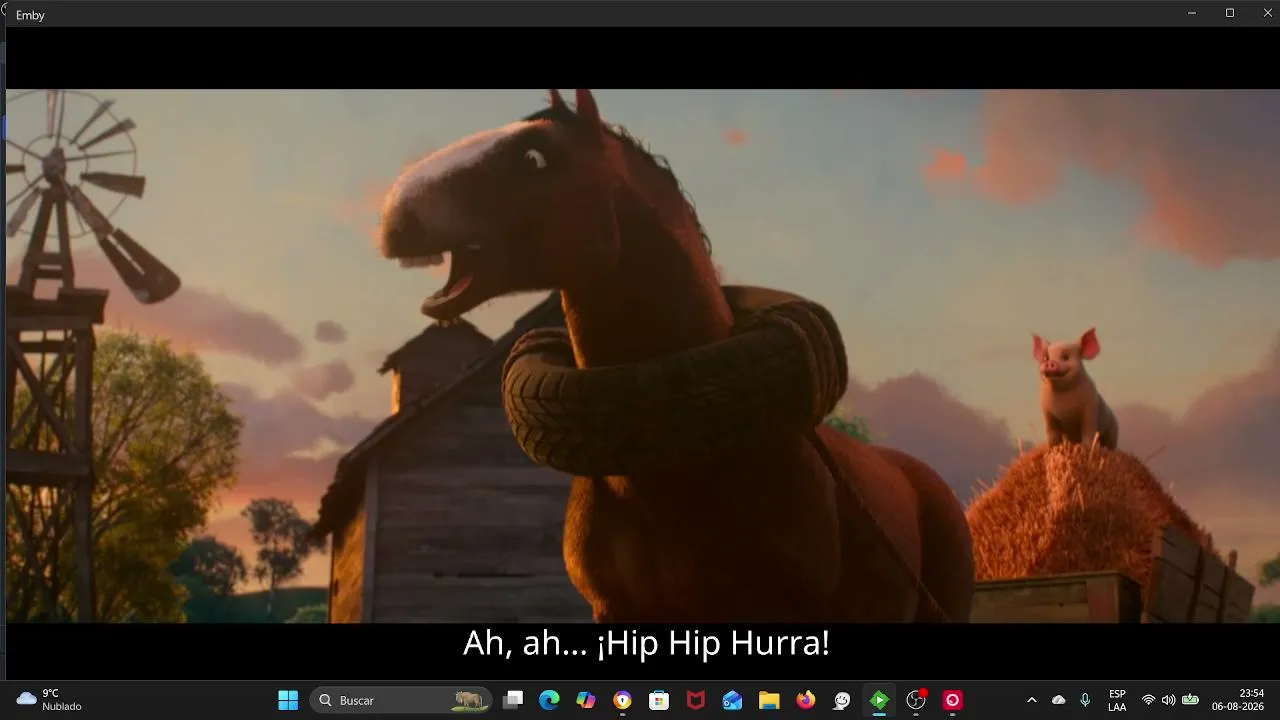Close the Emby window
Image resolution: width=1280 pixels, height=720 pixels.
(1268, 13)
